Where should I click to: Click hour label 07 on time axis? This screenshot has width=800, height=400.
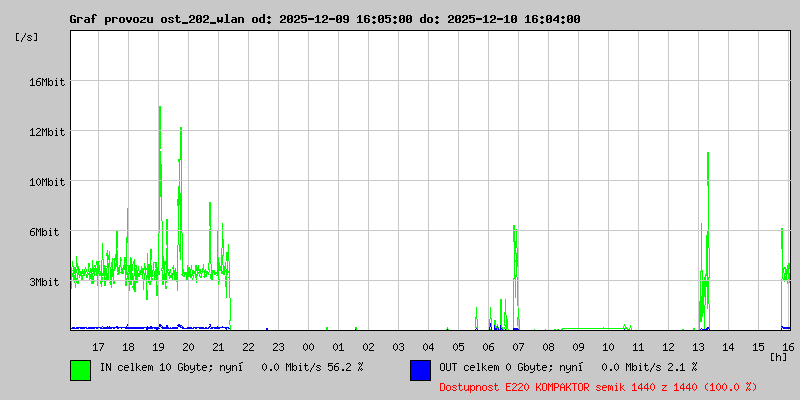click(518, 347)
